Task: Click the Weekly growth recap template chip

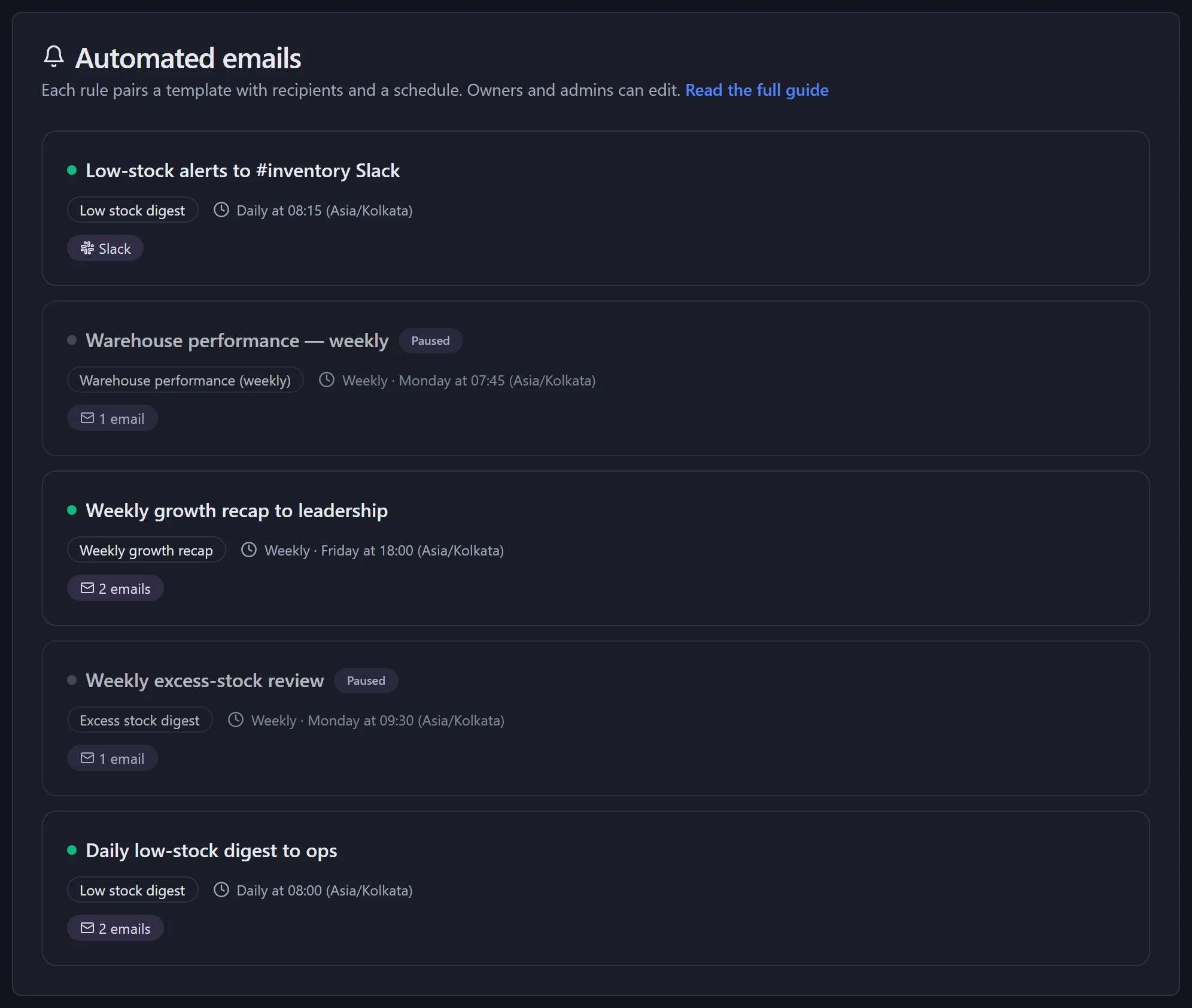Action: pyautogui.click(x=146, y=550)
